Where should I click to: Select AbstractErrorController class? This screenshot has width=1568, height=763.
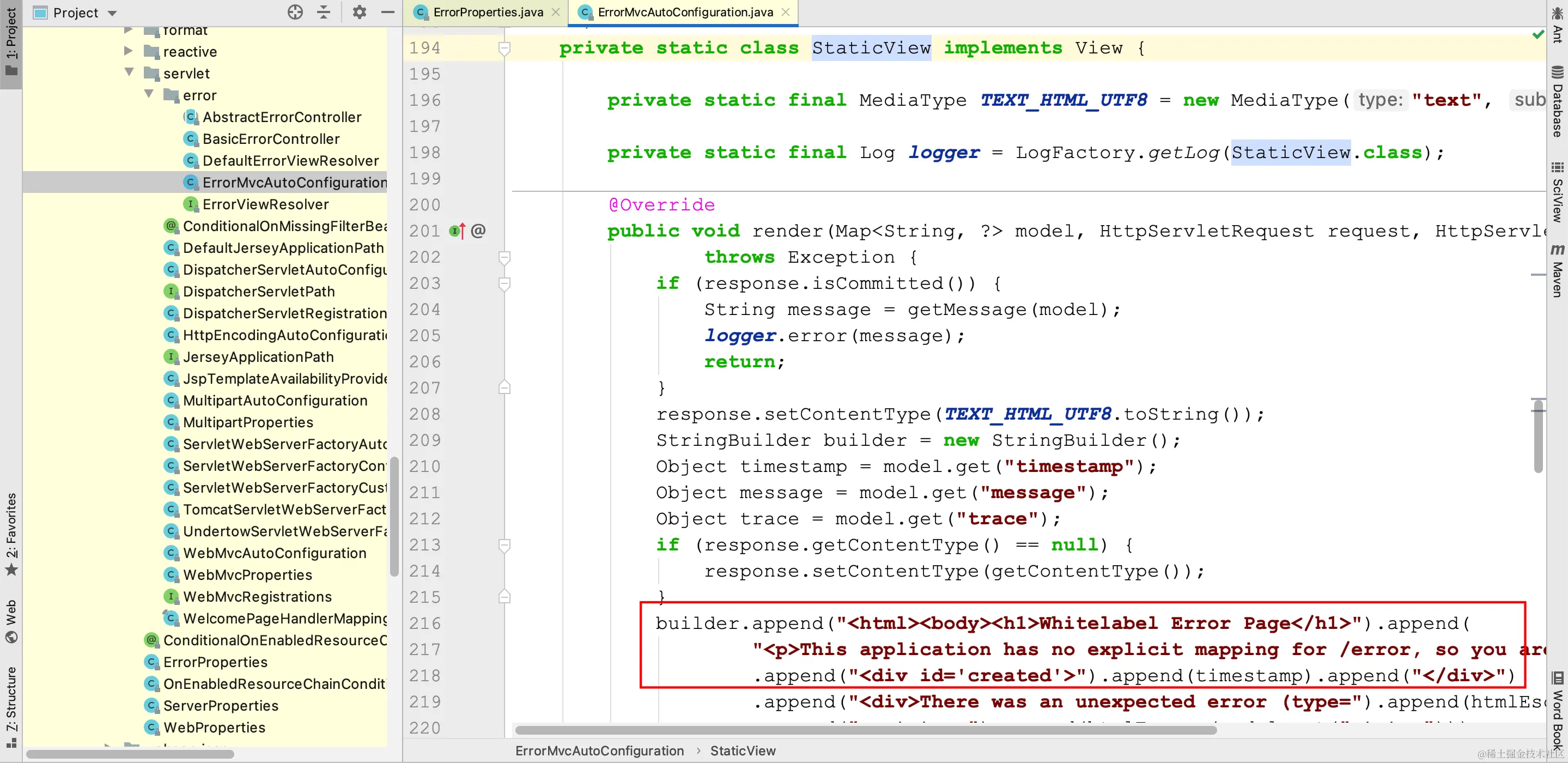pos(282,117)
